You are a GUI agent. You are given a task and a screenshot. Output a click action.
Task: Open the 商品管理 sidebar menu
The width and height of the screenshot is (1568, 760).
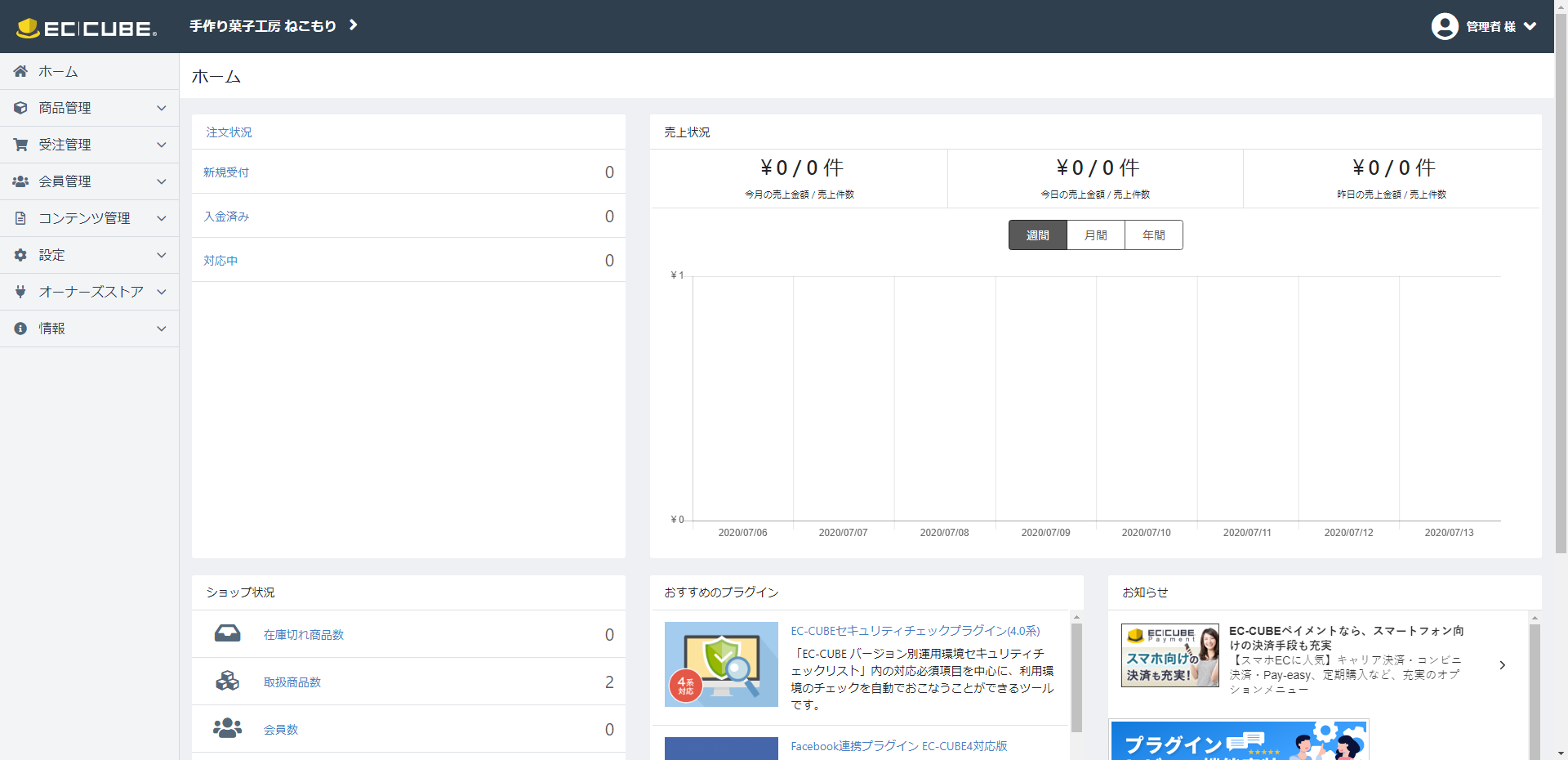pyautogui.click(x=90, y=108)
